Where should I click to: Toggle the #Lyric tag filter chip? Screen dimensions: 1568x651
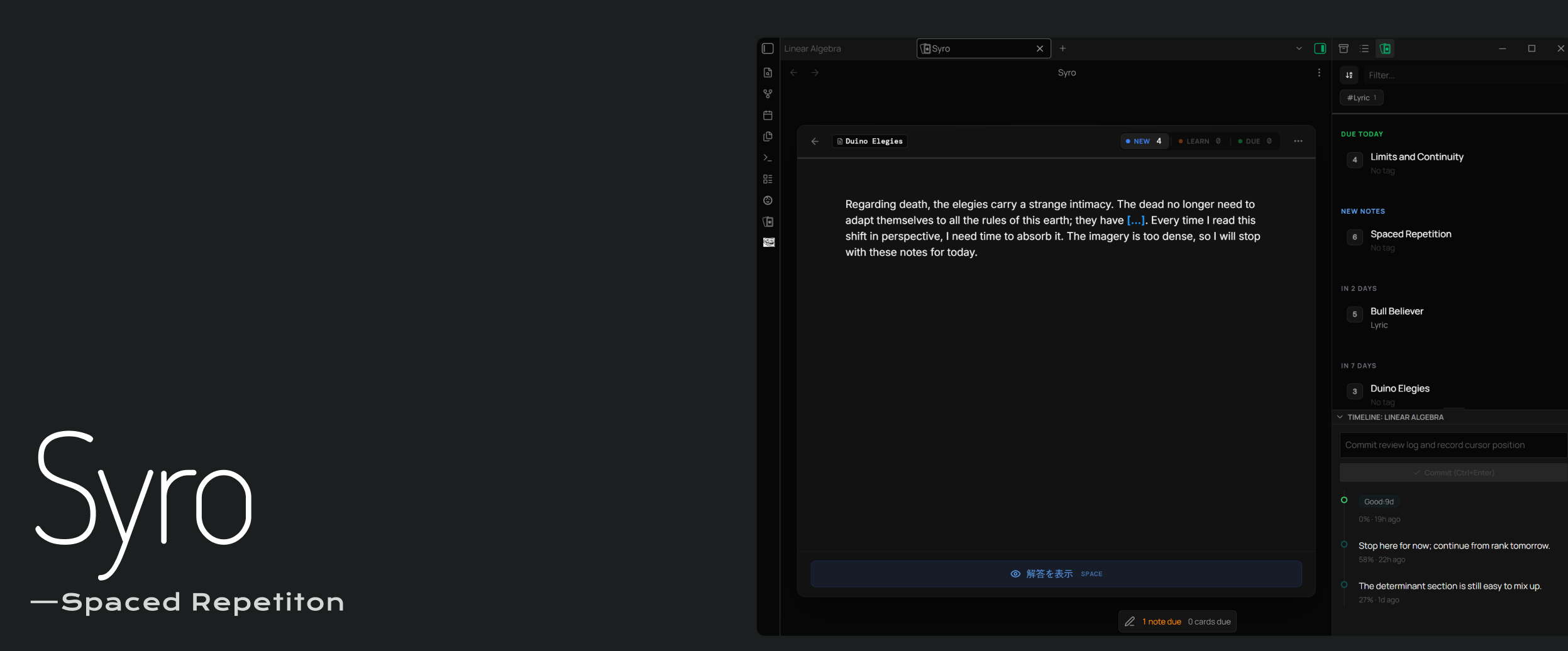(x=1361, y=98)
